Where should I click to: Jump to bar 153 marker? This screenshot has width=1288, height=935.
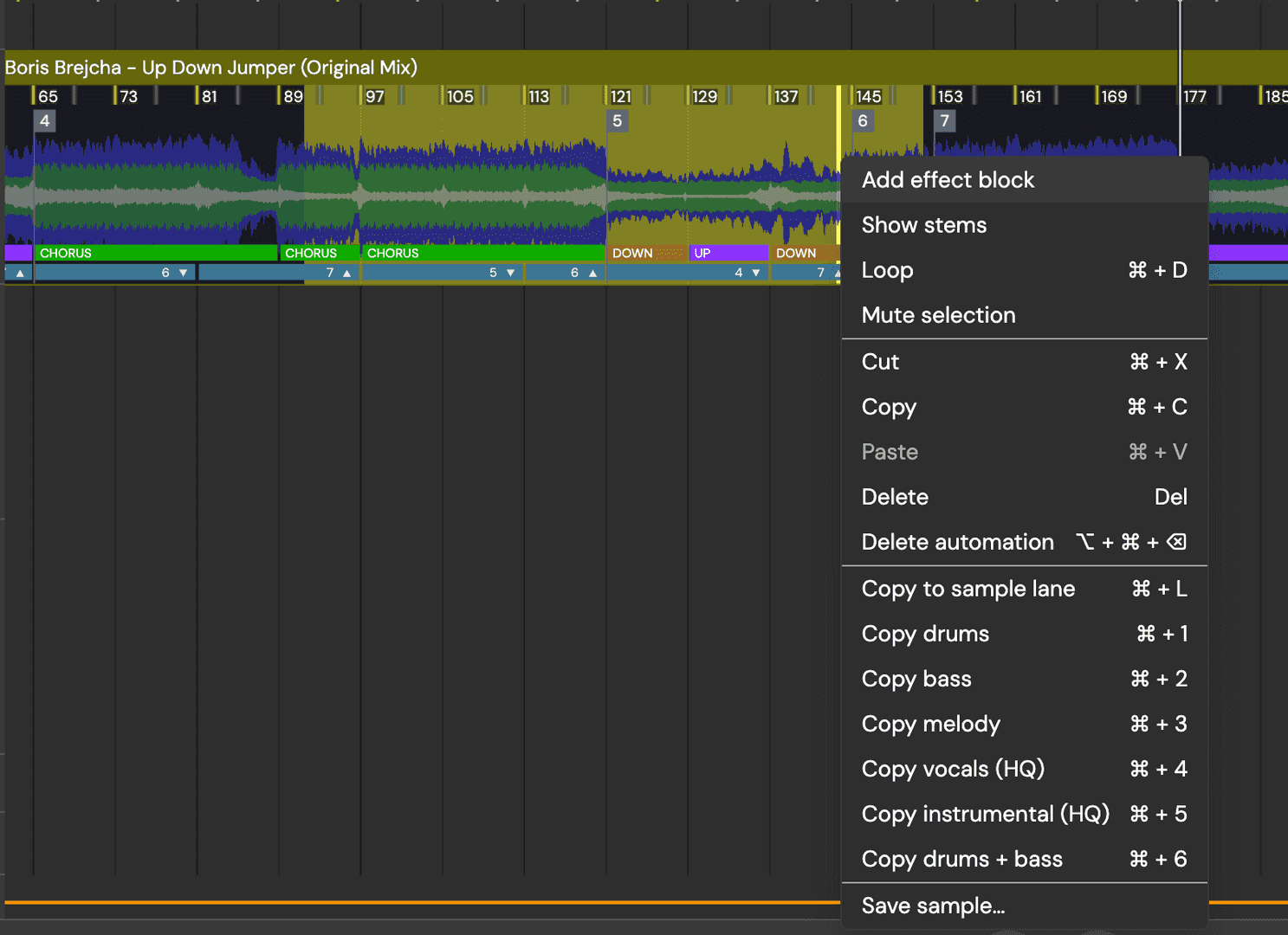tap(949, 96)
